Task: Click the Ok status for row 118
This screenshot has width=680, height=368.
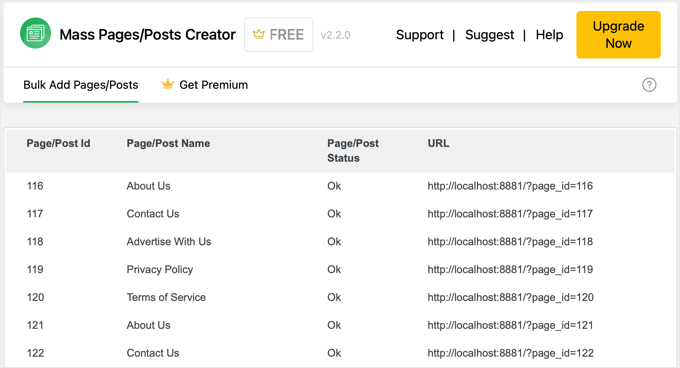Action: [334, 241]
